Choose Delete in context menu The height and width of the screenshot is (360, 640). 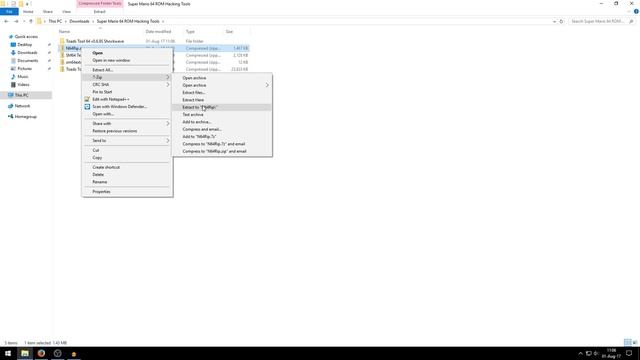click(x=127, y=175)
